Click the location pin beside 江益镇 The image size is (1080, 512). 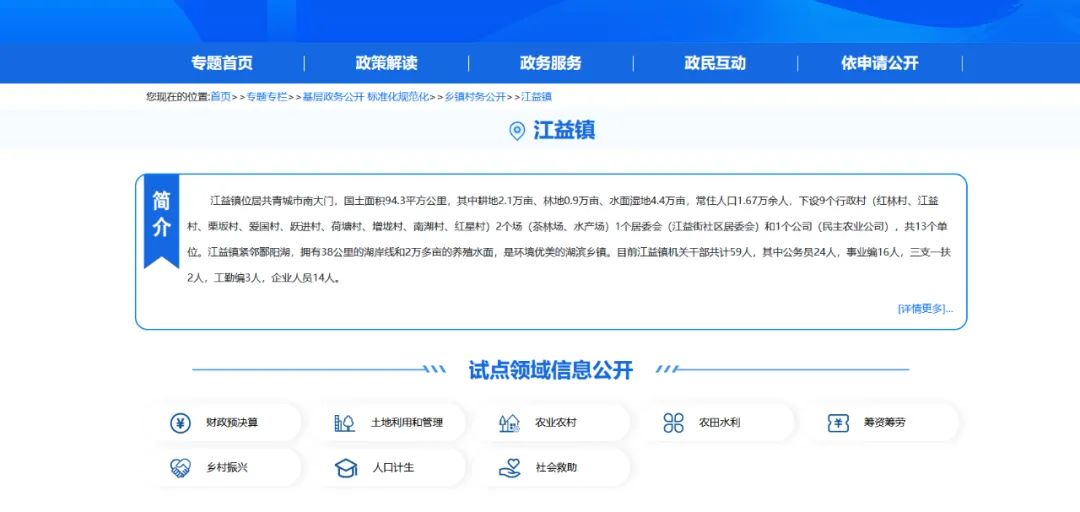pos(517,131)
